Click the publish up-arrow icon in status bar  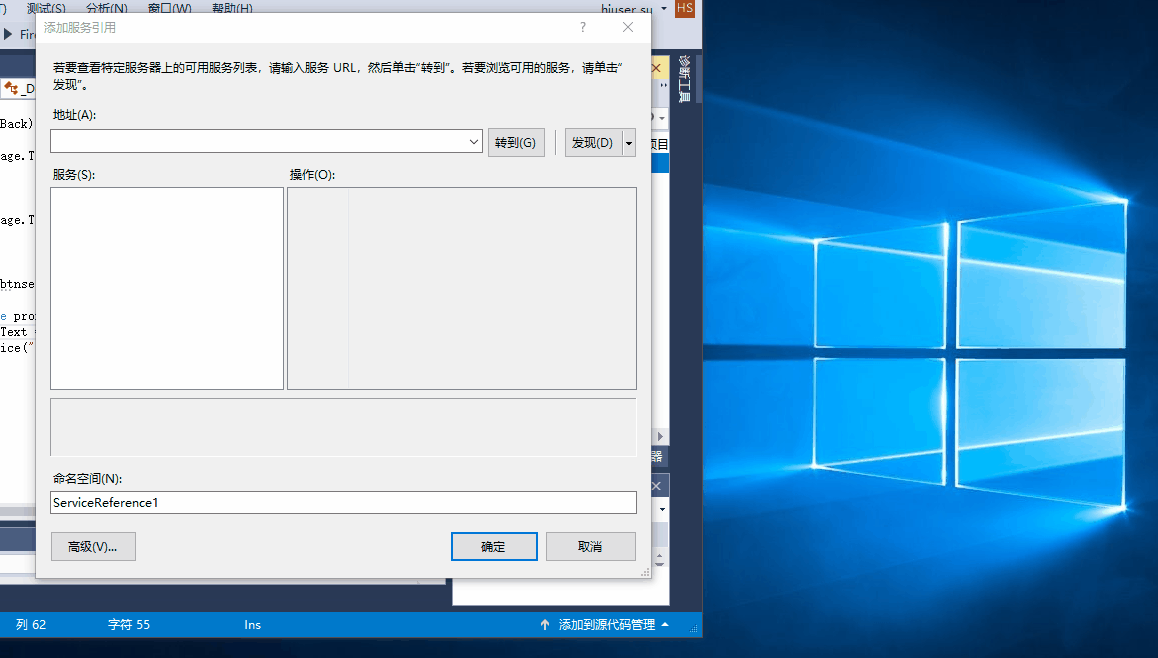coord(545,625)
